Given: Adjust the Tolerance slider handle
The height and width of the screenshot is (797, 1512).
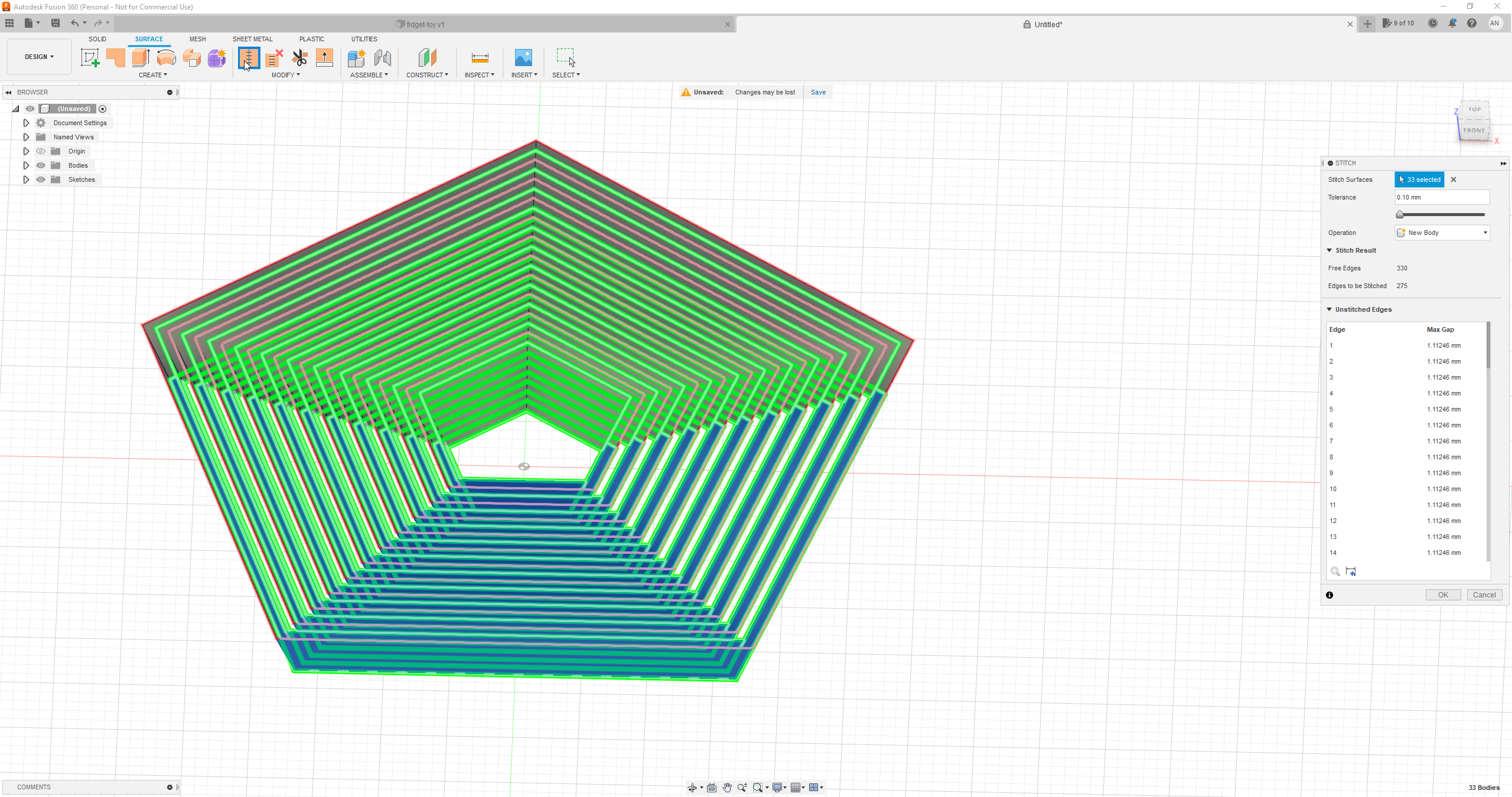Looking at the screenshot, I should [x=1399, y=214].
